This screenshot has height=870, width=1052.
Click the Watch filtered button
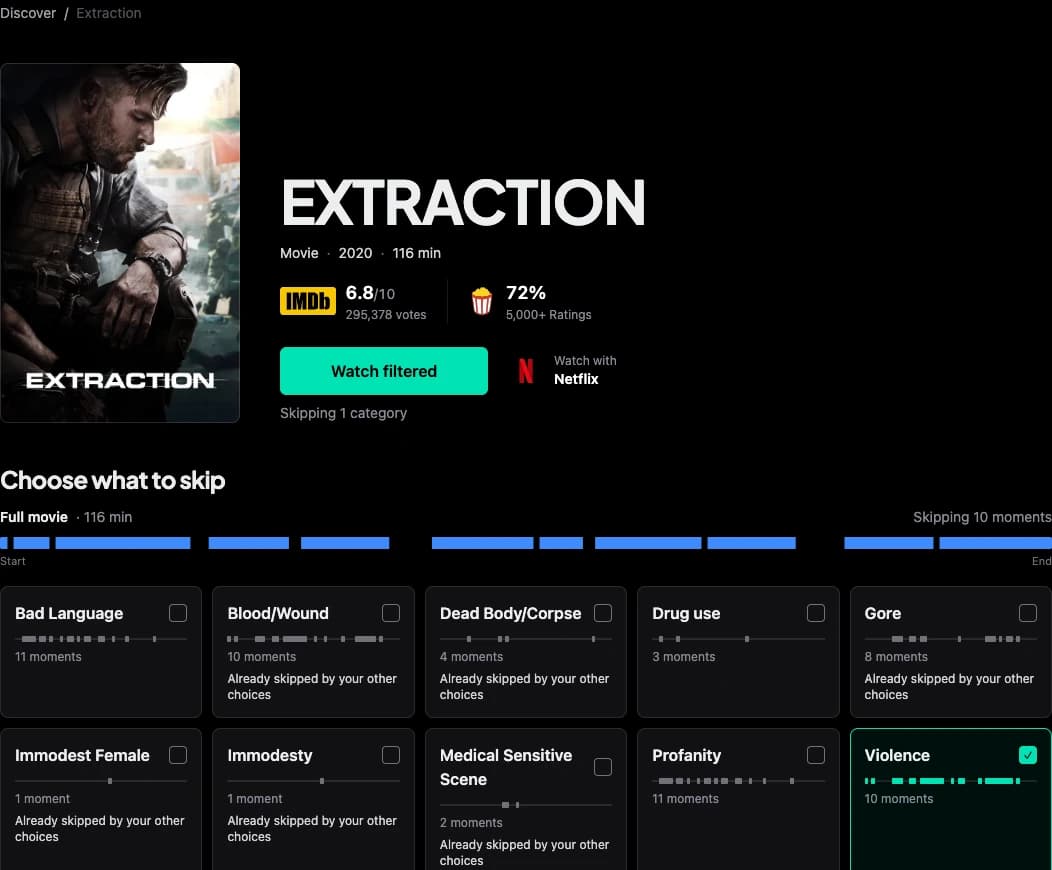tap(384, 371)
